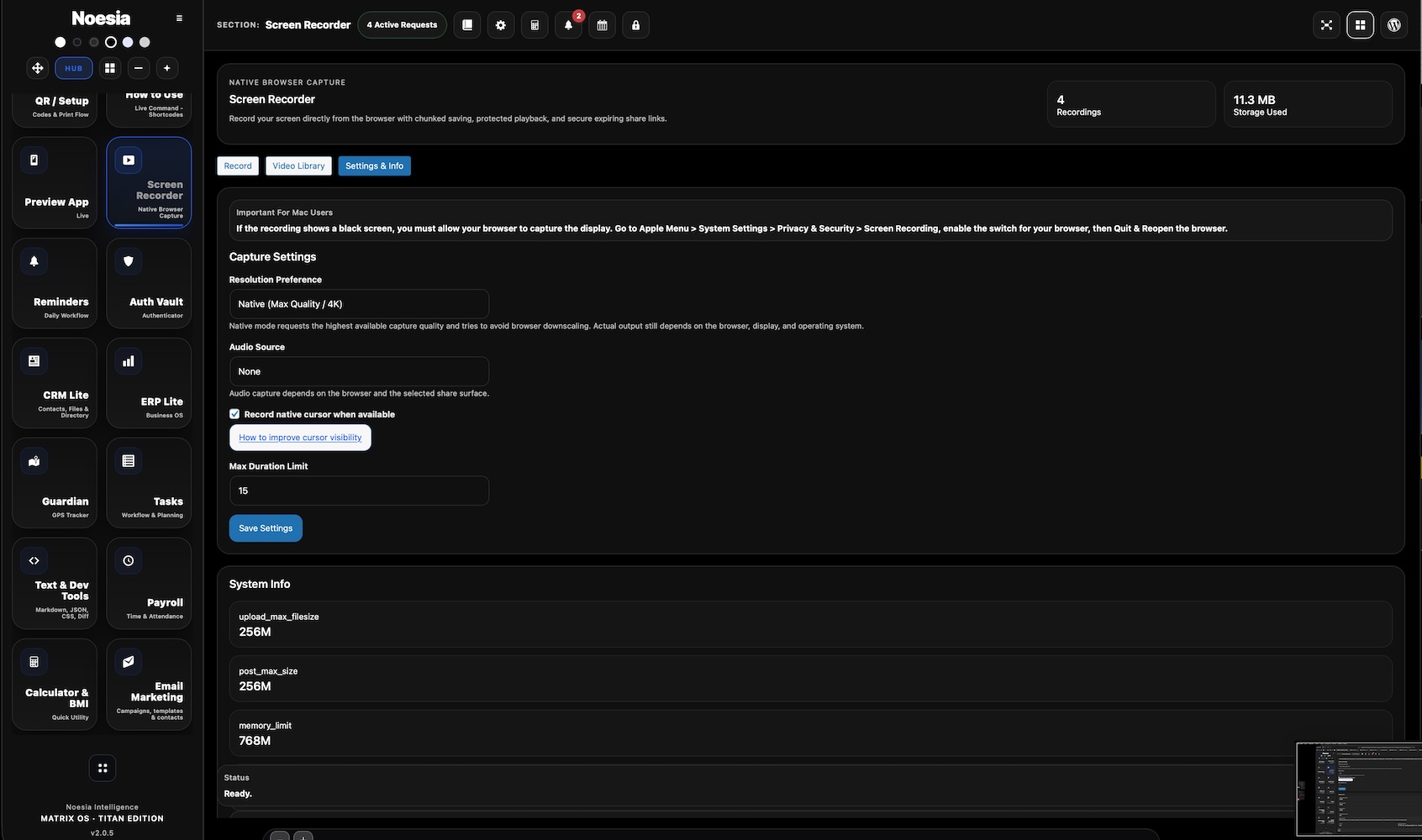
Task: Open the CRM Lite tile
Action: 55,383
